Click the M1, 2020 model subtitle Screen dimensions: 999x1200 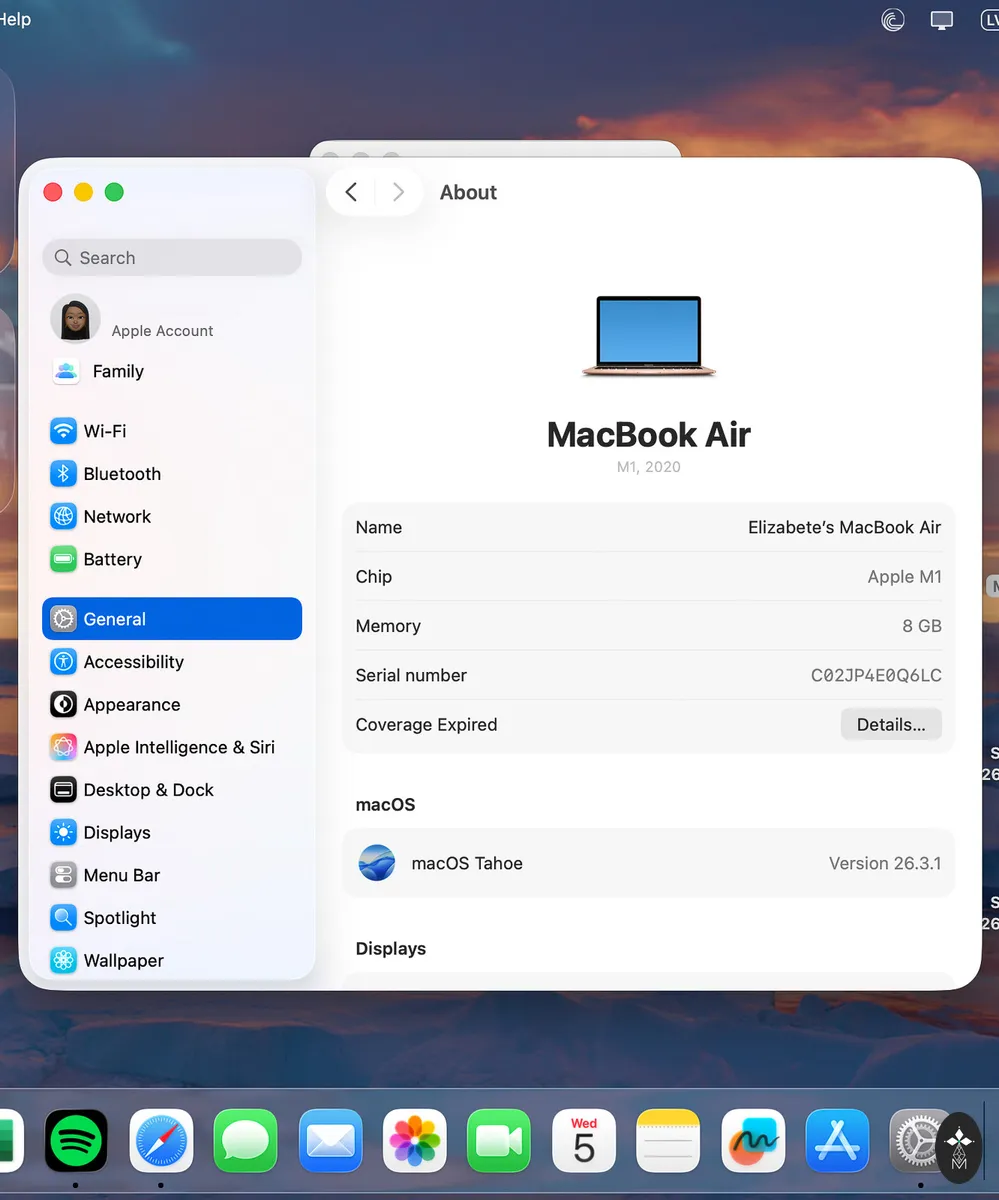[x=649, y=467]
